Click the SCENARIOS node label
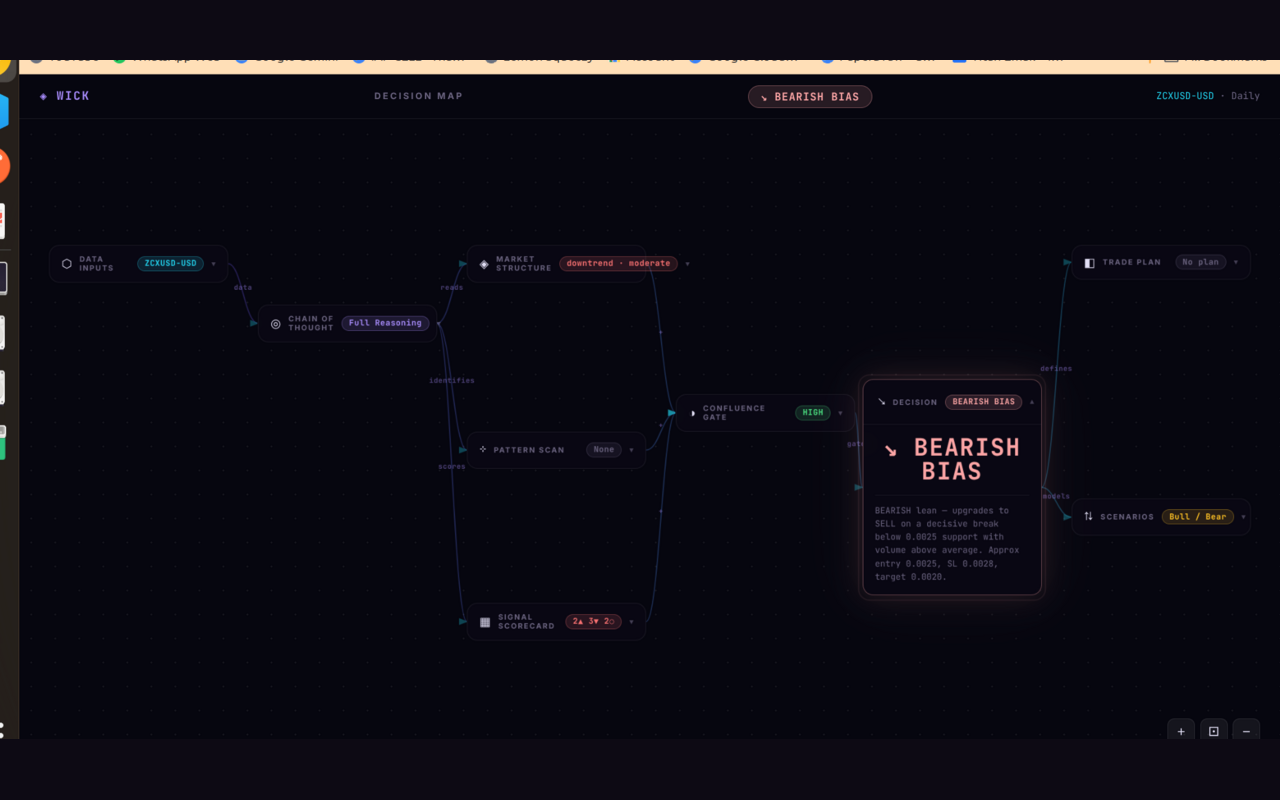Image resolution: width=1280 pixels, height=800 pixels. (x=1127, y=517)
